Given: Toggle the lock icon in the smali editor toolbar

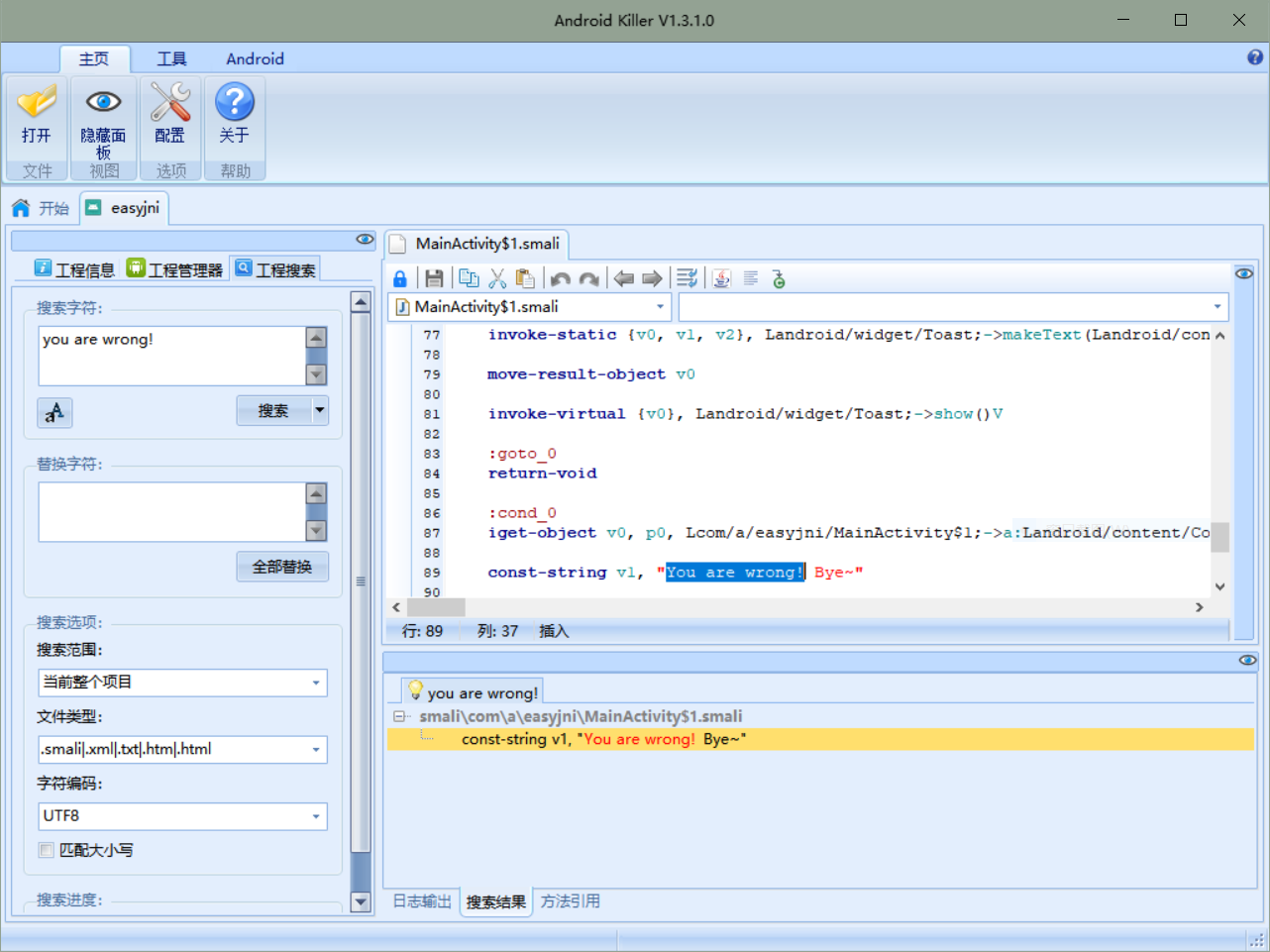Looking at the screenshot, I should point(400,278).
